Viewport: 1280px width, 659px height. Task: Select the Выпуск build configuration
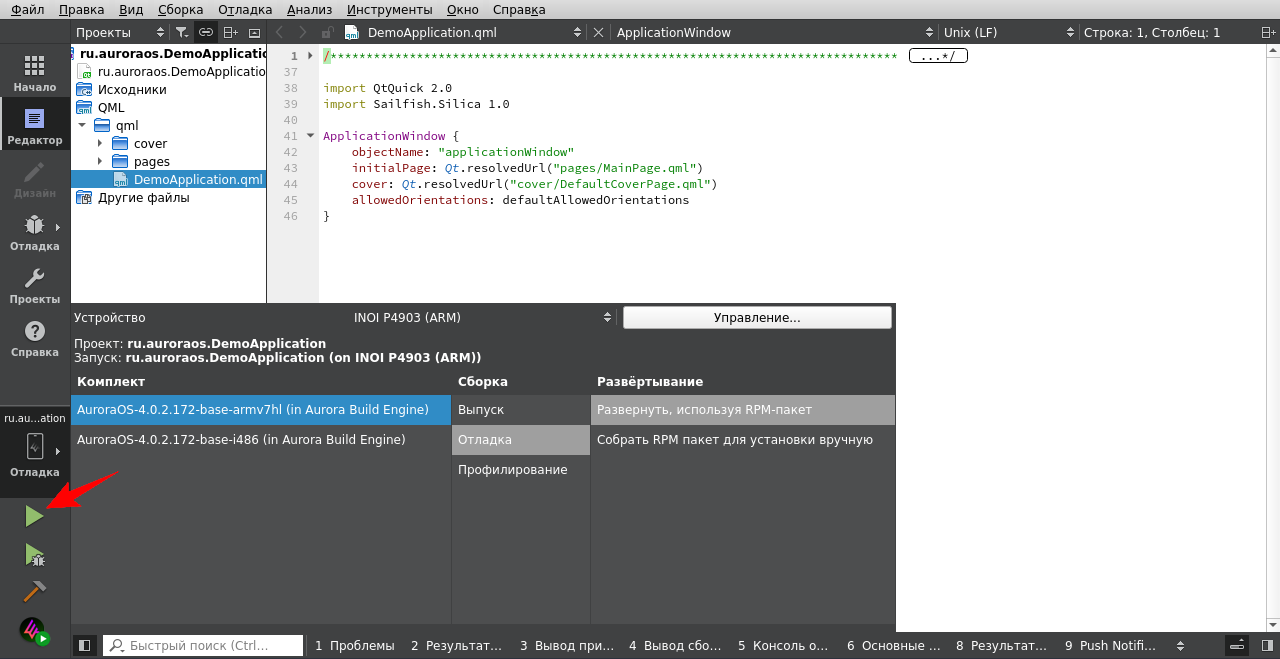coord(481,410)
